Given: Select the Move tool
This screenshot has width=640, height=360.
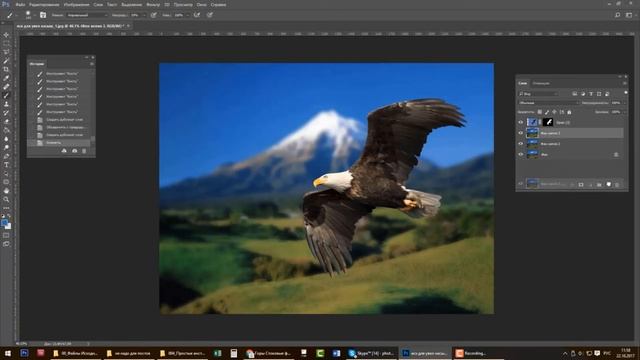Looking at the screenshot, I should (x=6, y=35).
